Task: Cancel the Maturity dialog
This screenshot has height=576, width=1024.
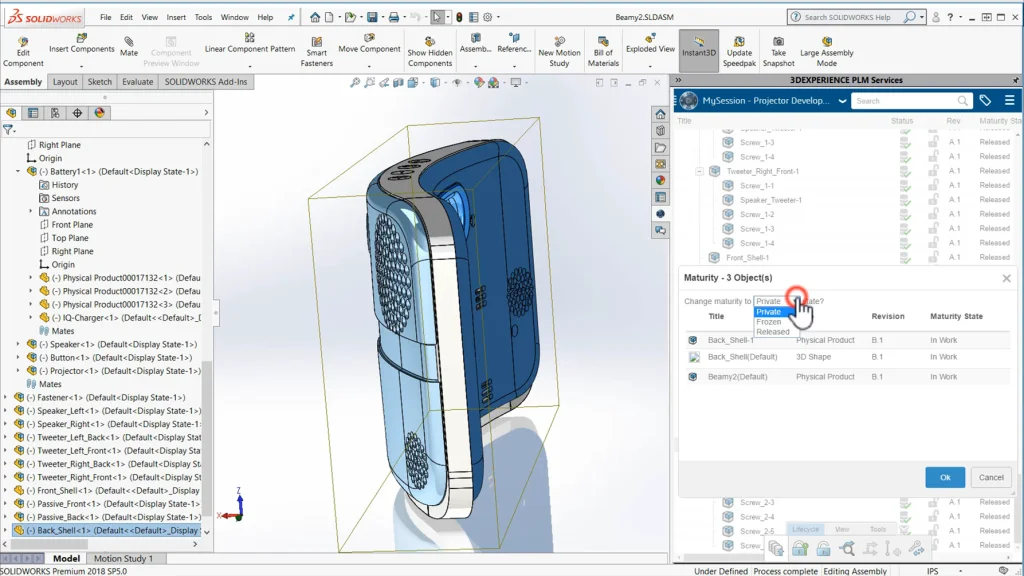Action: pyautogui.click(x=990, y=477)
